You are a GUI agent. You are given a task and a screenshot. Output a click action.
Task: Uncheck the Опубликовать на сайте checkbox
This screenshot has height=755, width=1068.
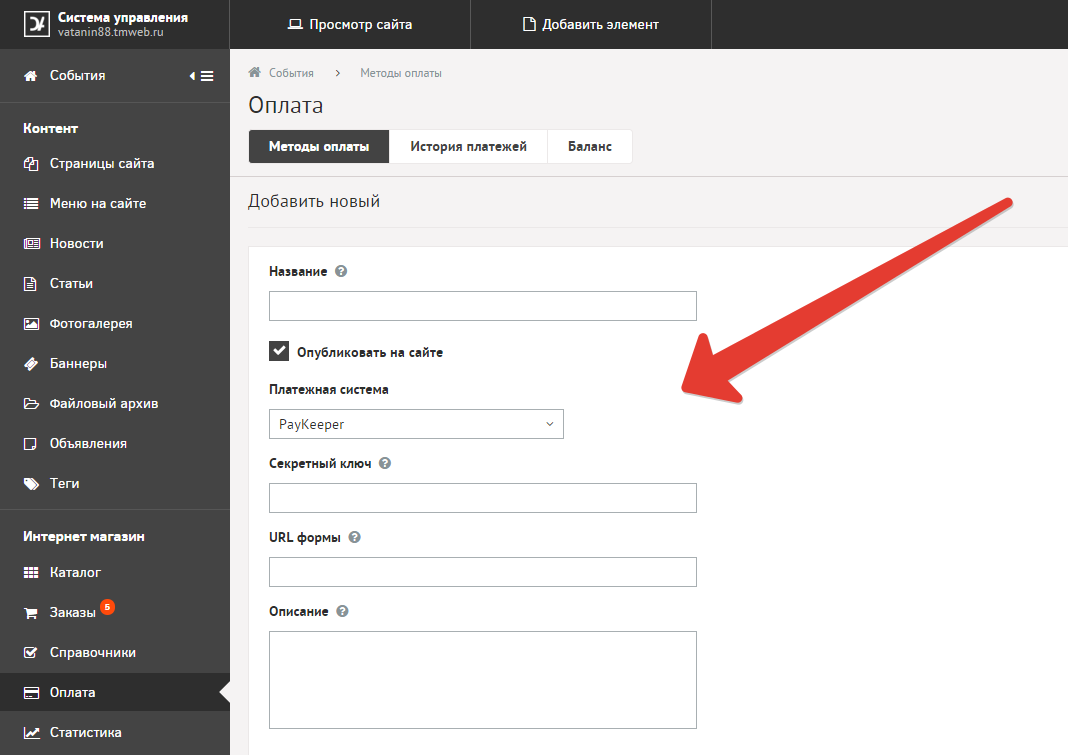[x=279, y=351]
